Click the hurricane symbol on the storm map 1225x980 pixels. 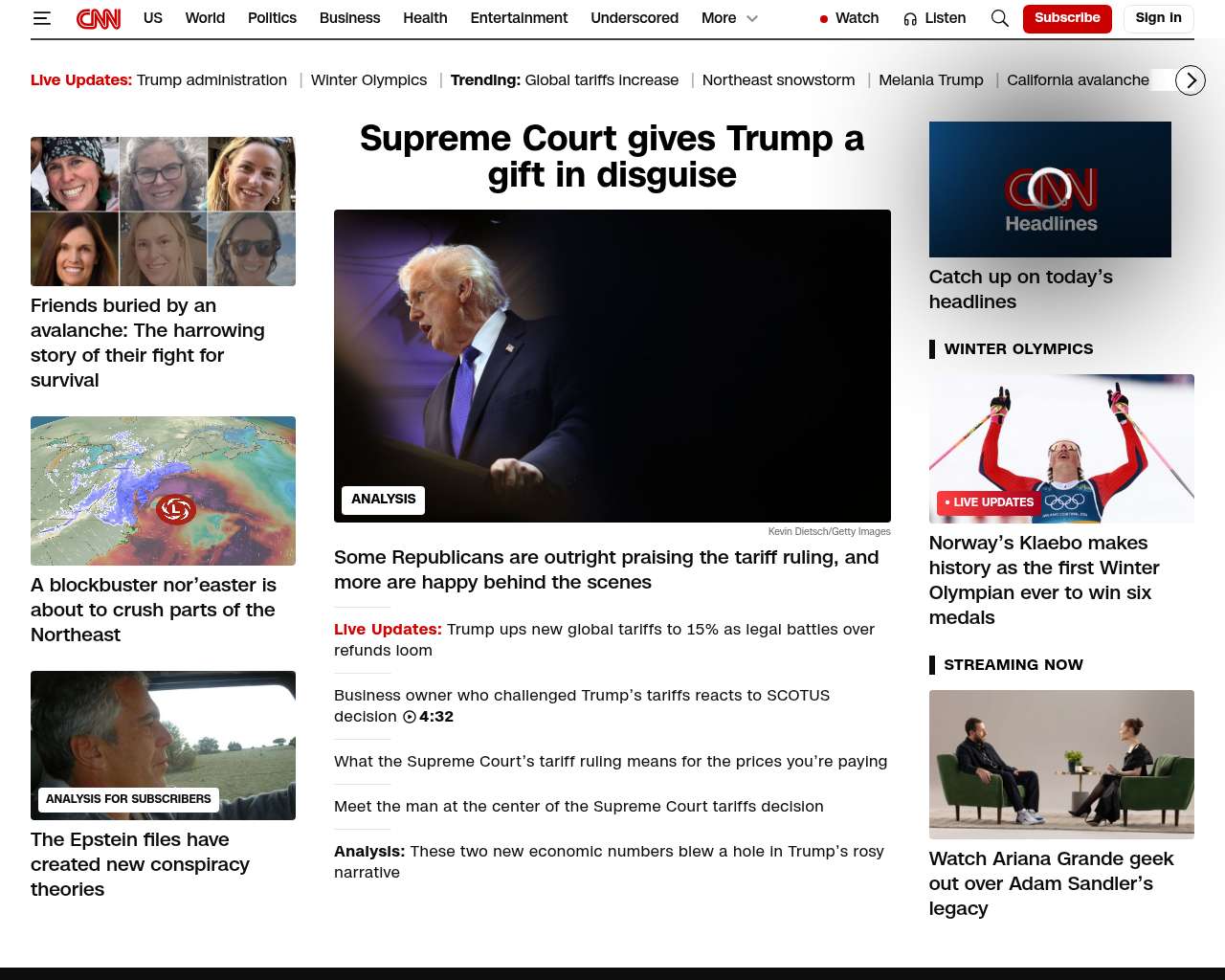point(176,509)
